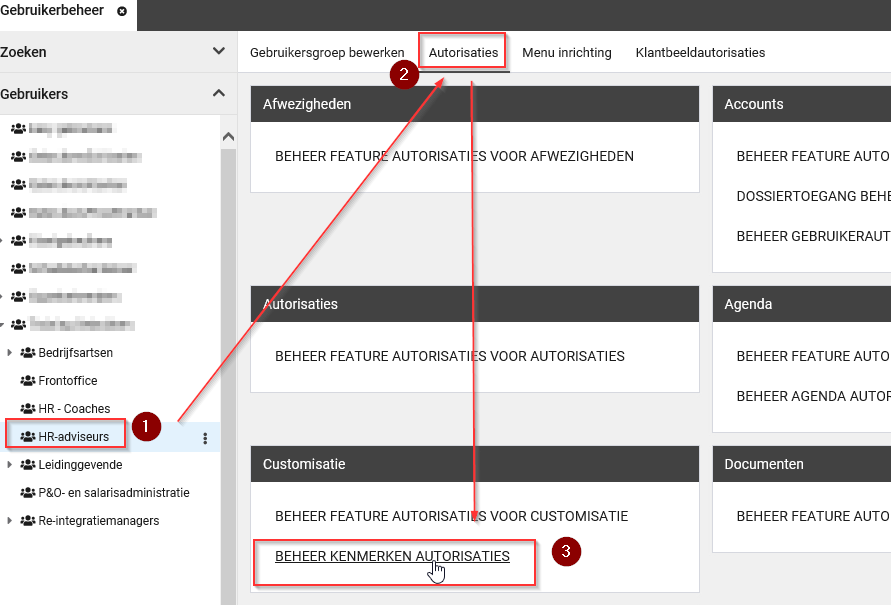Click the HR - Coaches group icon
Viewport: 891px width, 605px height.
(28, 409)
